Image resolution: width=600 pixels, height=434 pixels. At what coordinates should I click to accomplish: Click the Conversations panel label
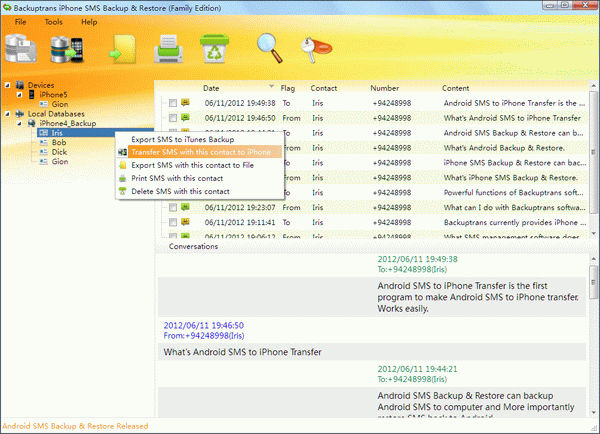pos(193,246)
